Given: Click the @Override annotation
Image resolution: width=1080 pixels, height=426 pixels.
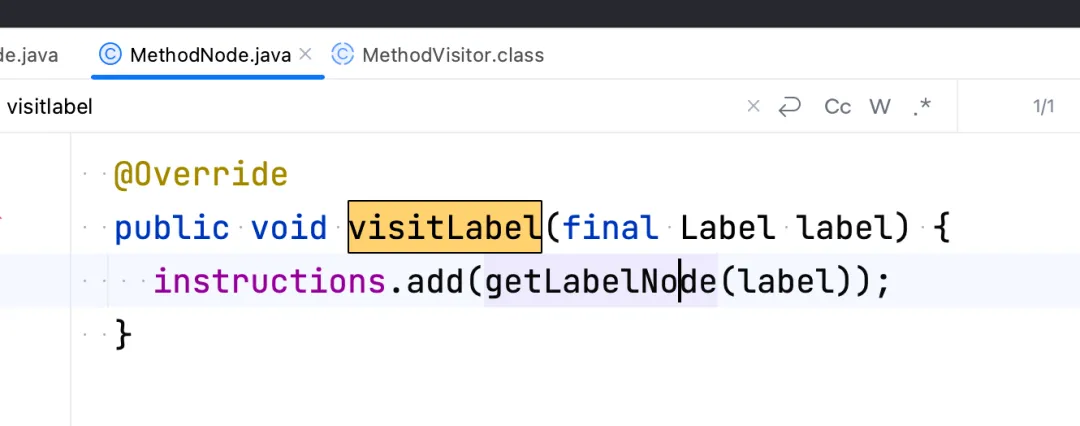Looking at the screenshot, I should pyautogui.click(x=200, y=175).
